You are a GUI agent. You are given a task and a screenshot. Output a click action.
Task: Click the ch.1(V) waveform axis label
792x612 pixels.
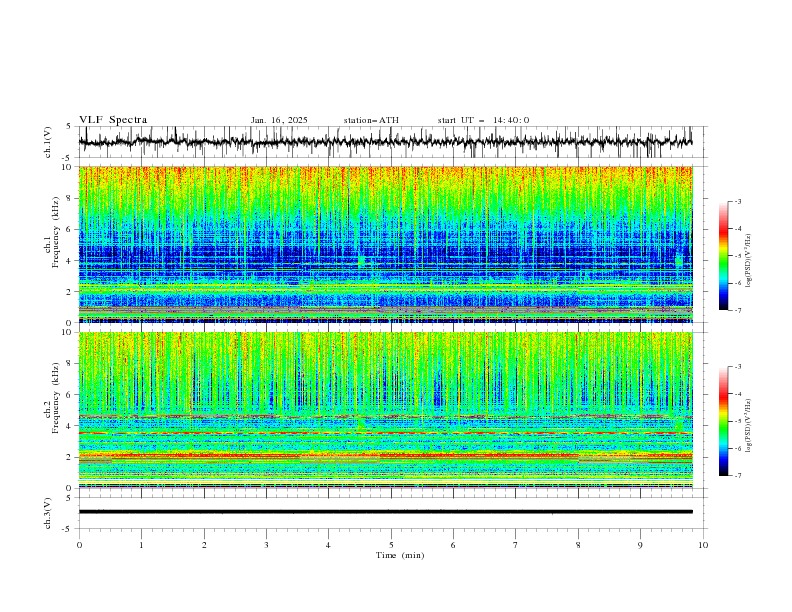coord(48,142)
